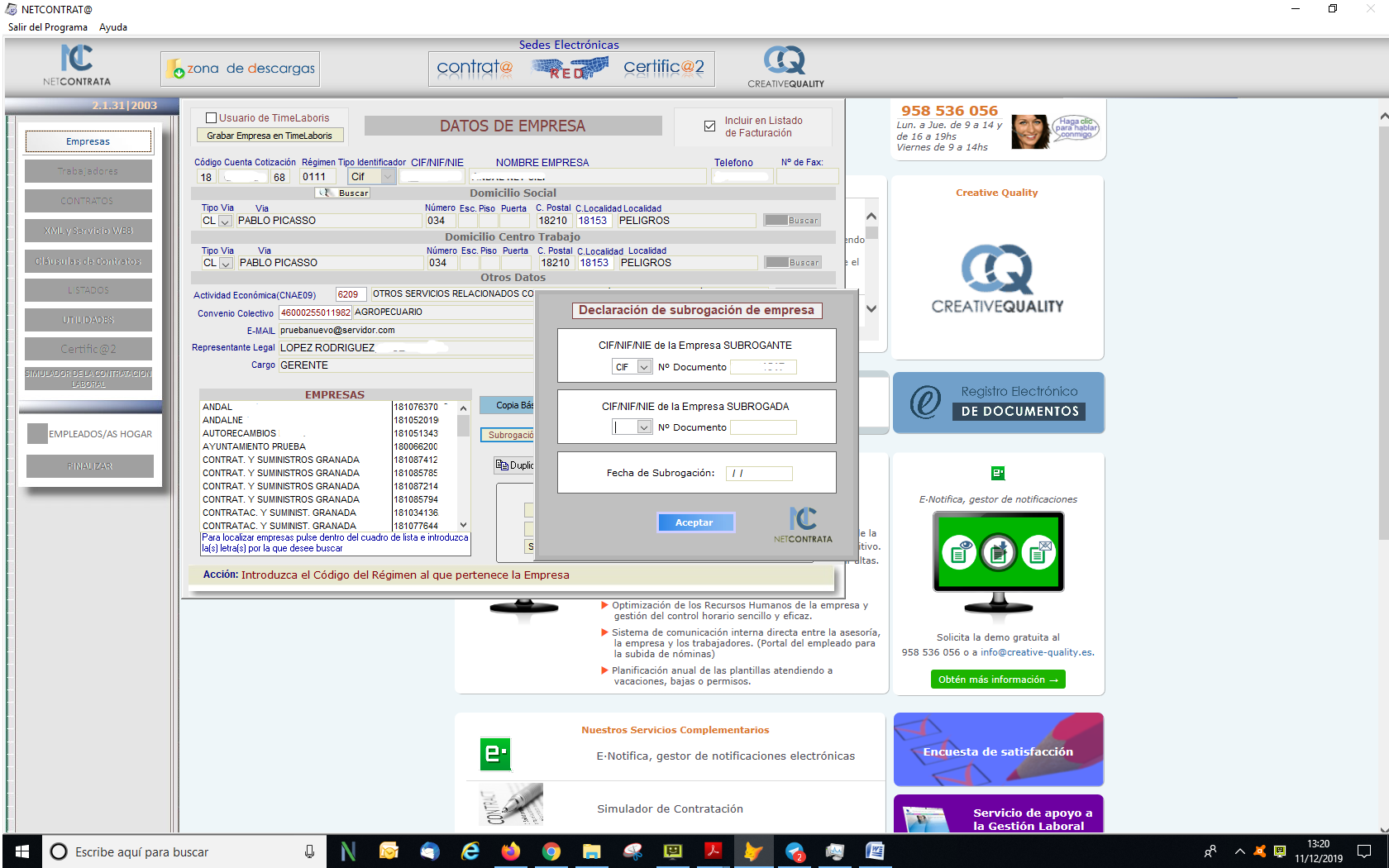Image resolution: width=1389 pixels, height=868 pixels.
Task: Open File Explorer from taskbar
Action: [x=591, y=851]
